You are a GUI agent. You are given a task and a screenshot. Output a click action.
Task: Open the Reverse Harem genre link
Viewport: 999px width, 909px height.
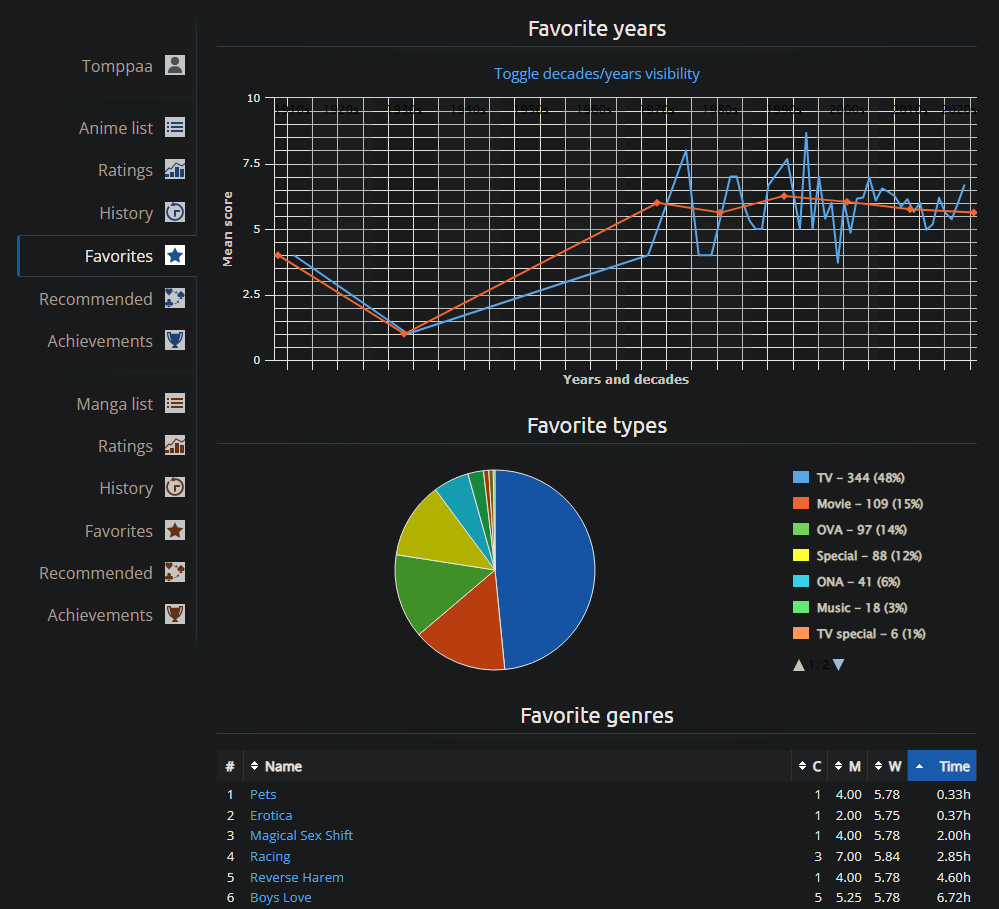(x=297, y=877)
